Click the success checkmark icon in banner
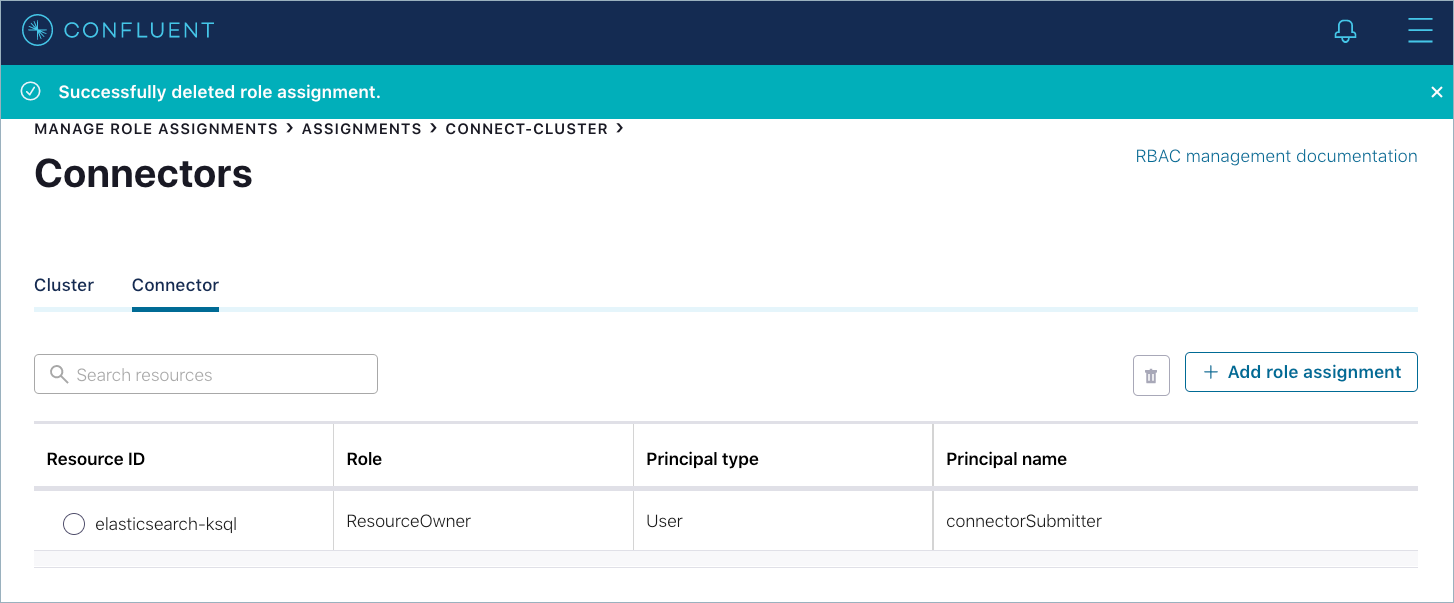The height and width of the screenshot is (603, 1454). point(31,92)
